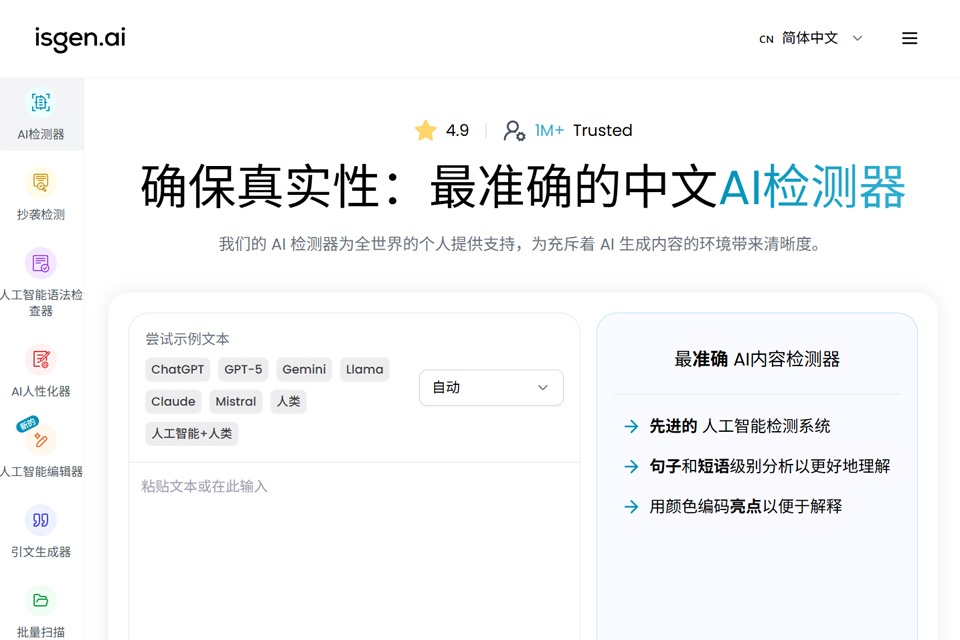Click the chevron inside the 自动 dropdown
The width and height of the screenshot is (960, 640).
click(542, 387)
